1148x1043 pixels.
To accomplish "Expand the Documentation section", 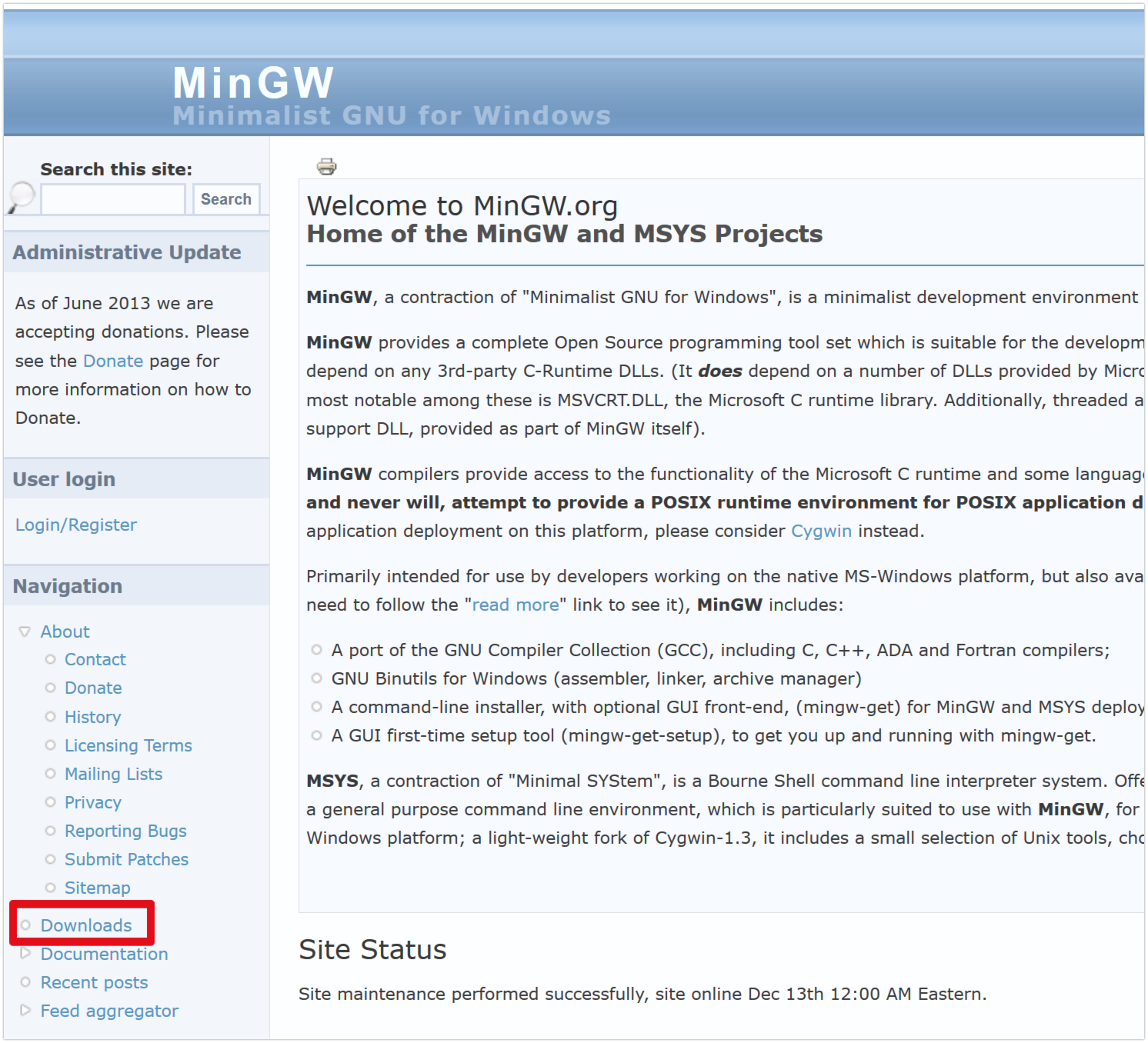I will click(x=26, y=954).
